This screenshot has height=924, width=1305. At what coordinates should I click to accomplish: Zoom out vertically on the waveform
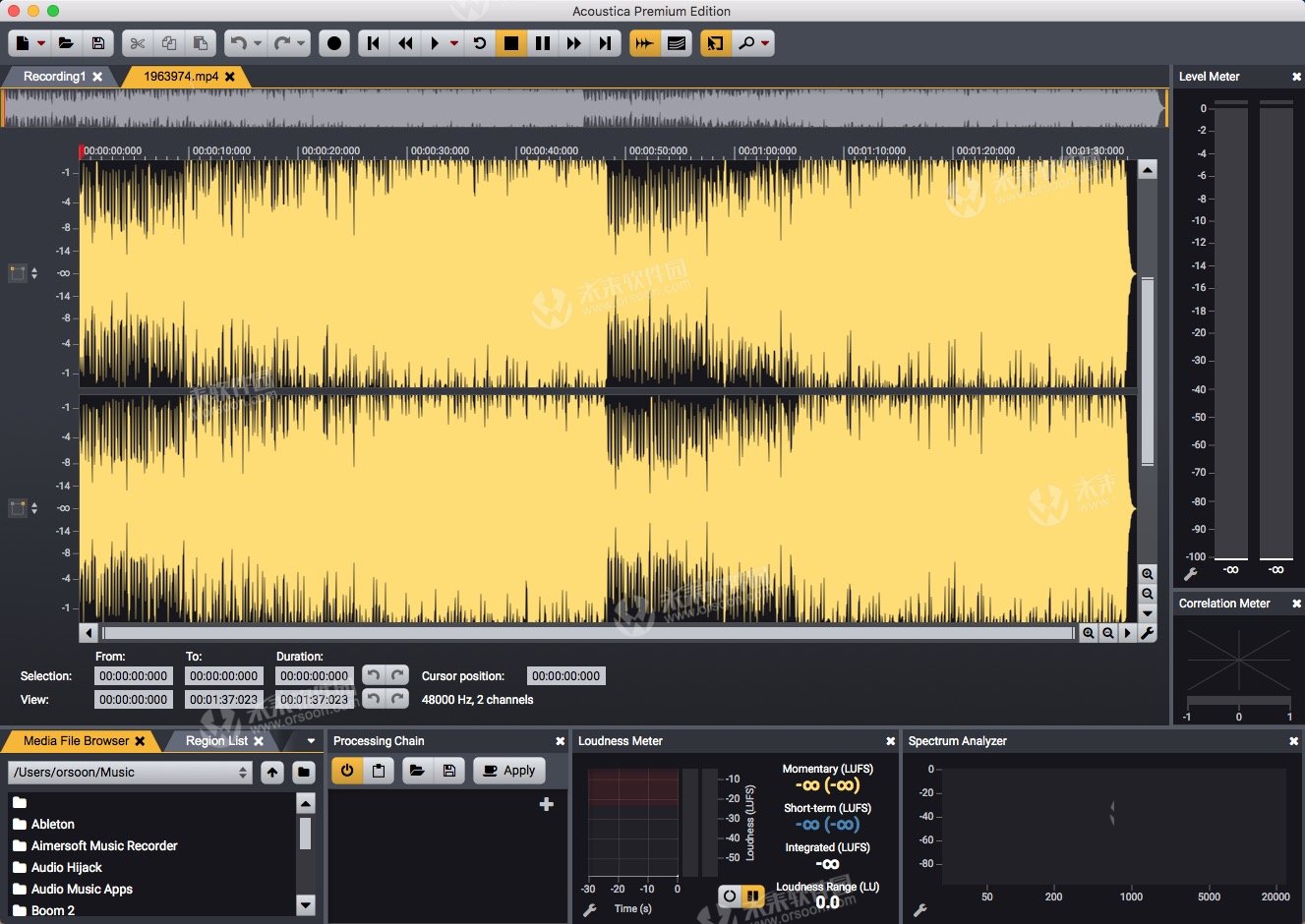coord(1148,594)
